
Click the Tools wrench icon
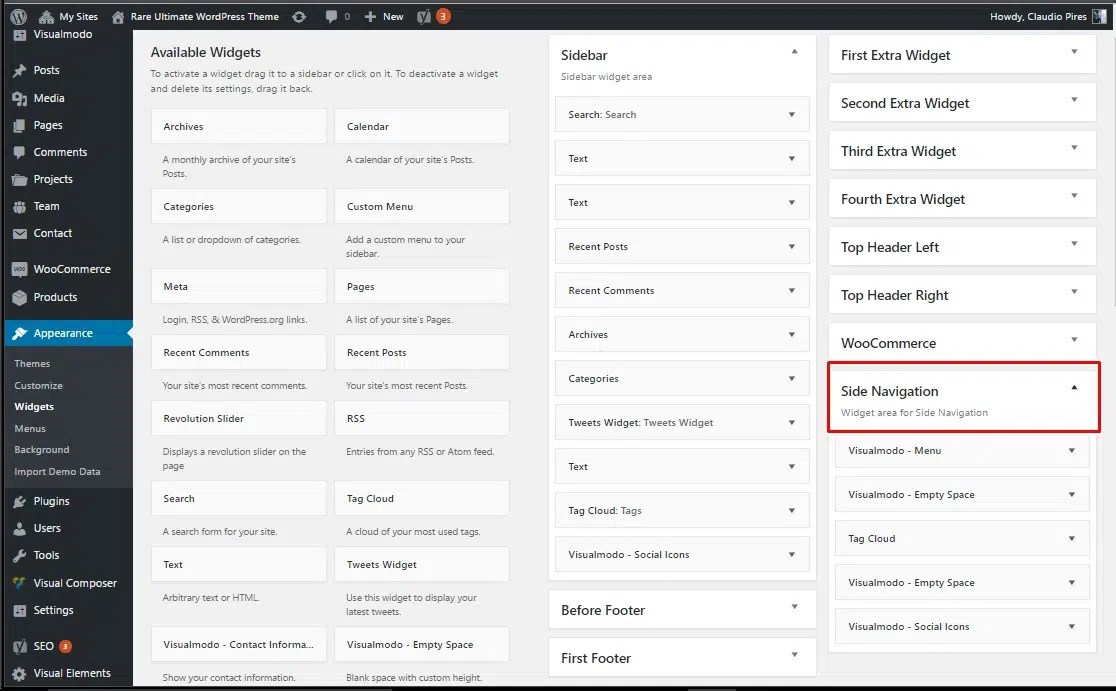(x=20, y=555)
